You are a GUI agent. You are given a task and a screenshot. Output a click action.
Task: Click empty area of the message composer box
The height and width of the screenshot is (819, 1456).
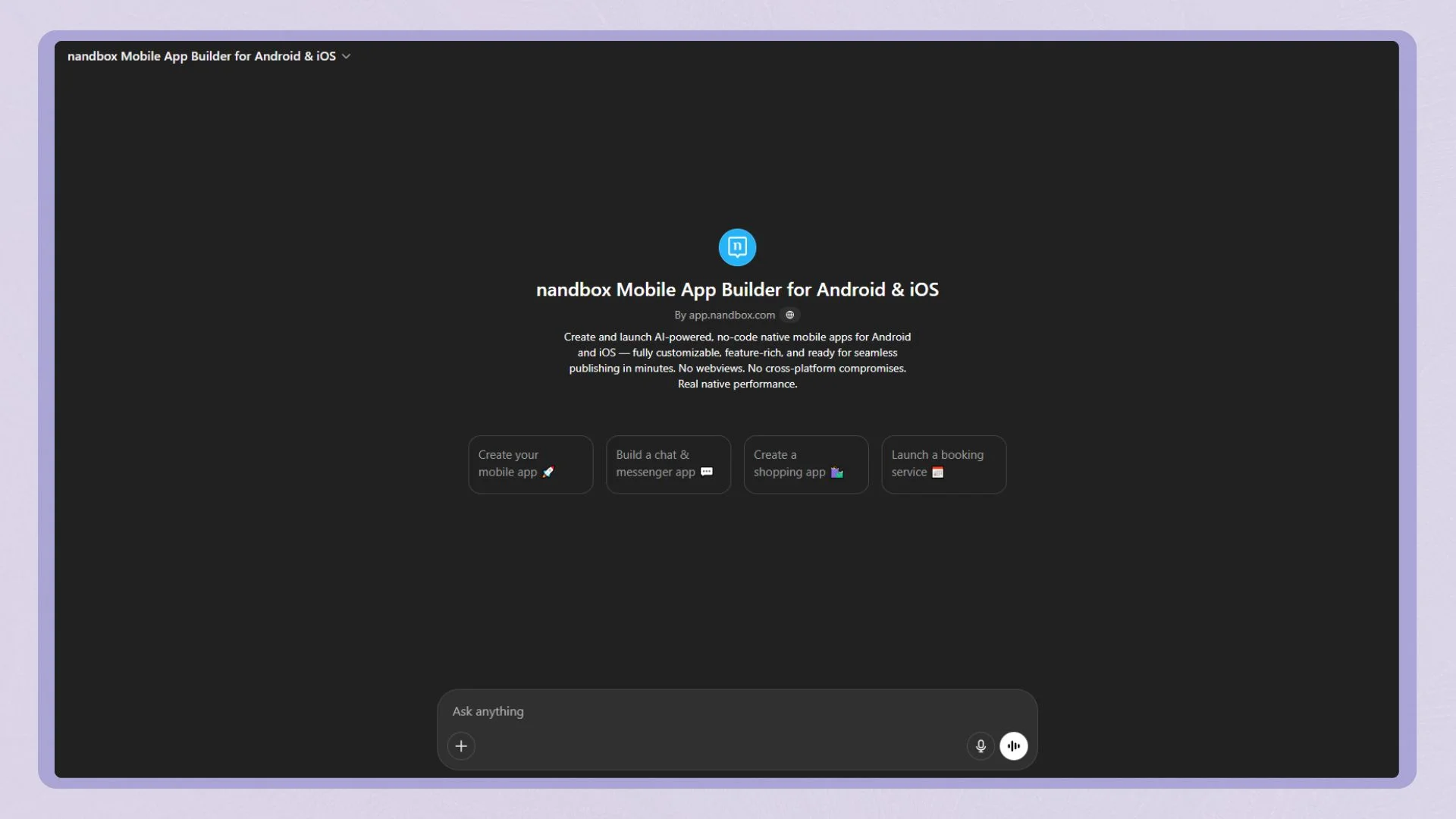[x=713, y=746]
